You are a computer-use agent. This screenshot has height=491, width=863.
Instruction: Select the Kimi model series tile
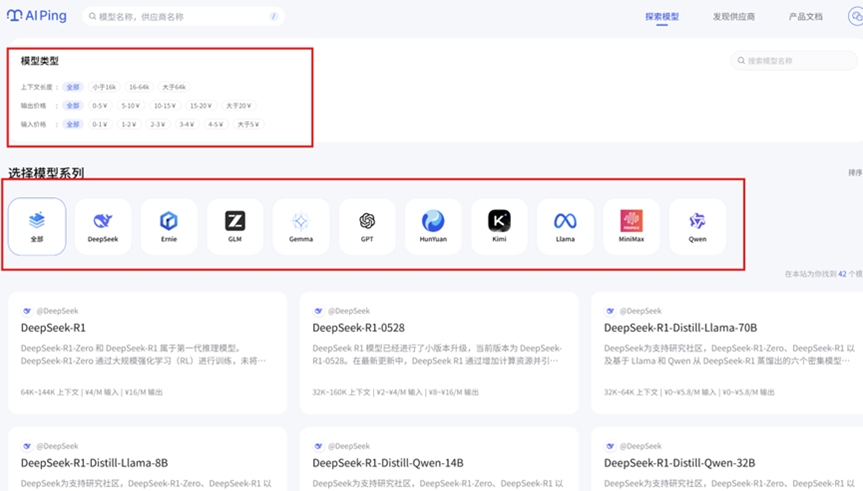click(x=499, y=226)
